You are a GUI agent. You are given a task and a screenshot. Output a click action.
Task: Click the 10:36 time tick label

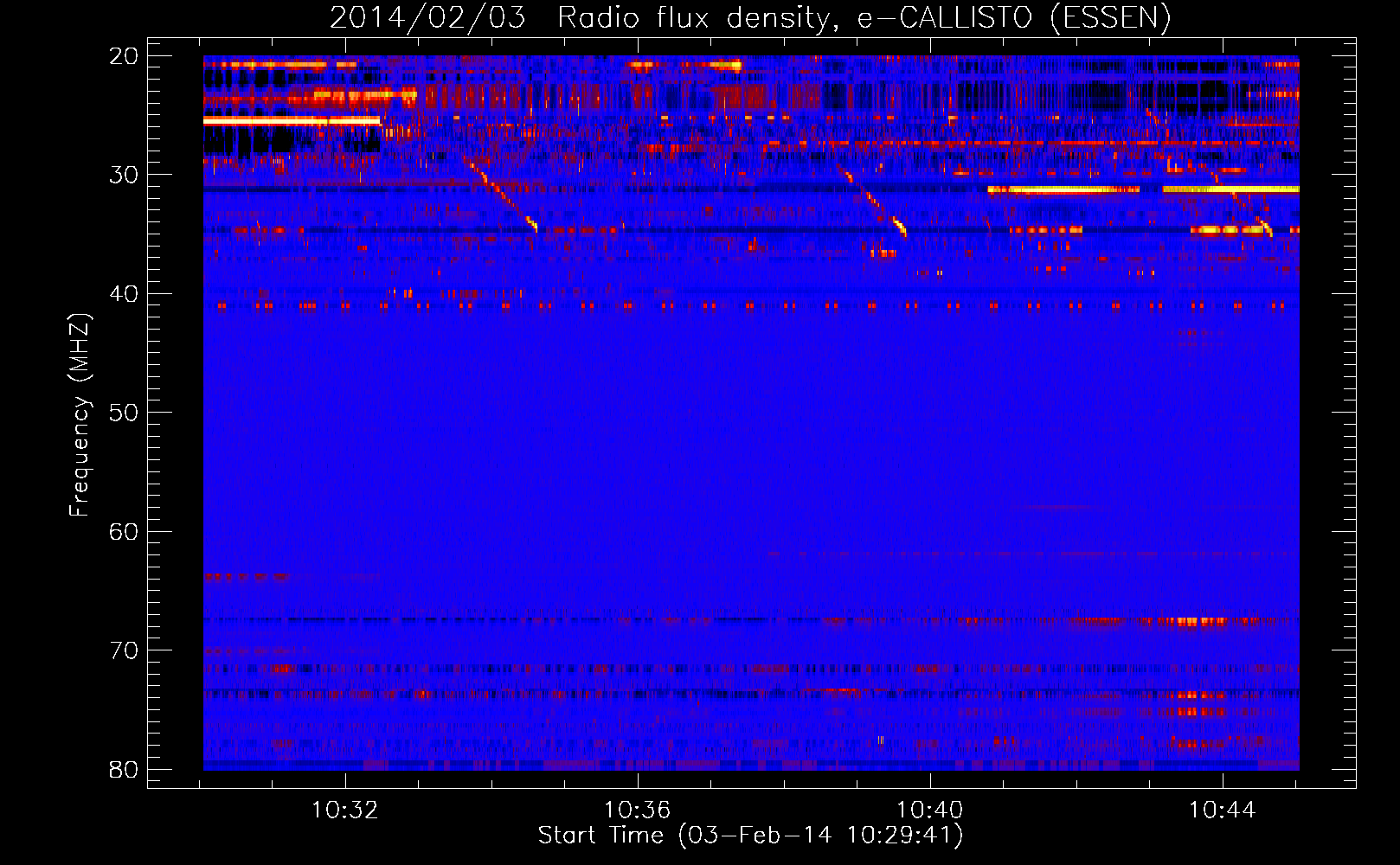point(638,811)
